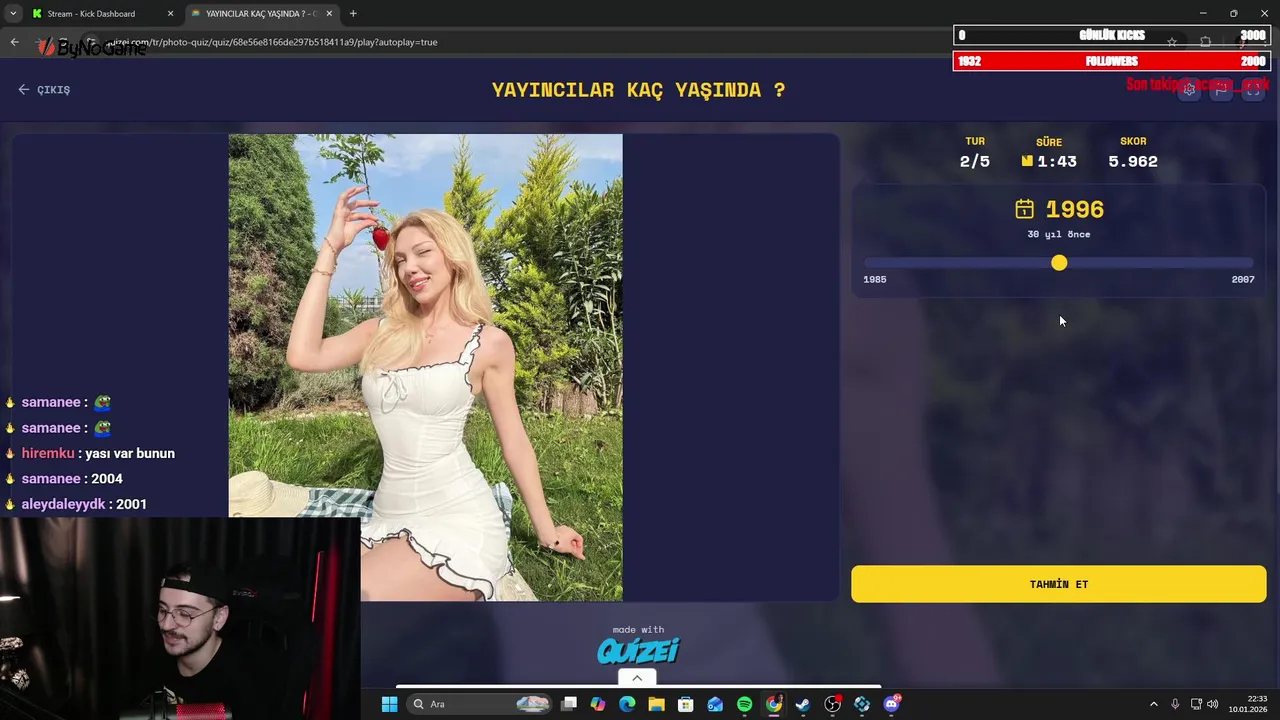Open the browser extensions puzzle icon

1205,42
